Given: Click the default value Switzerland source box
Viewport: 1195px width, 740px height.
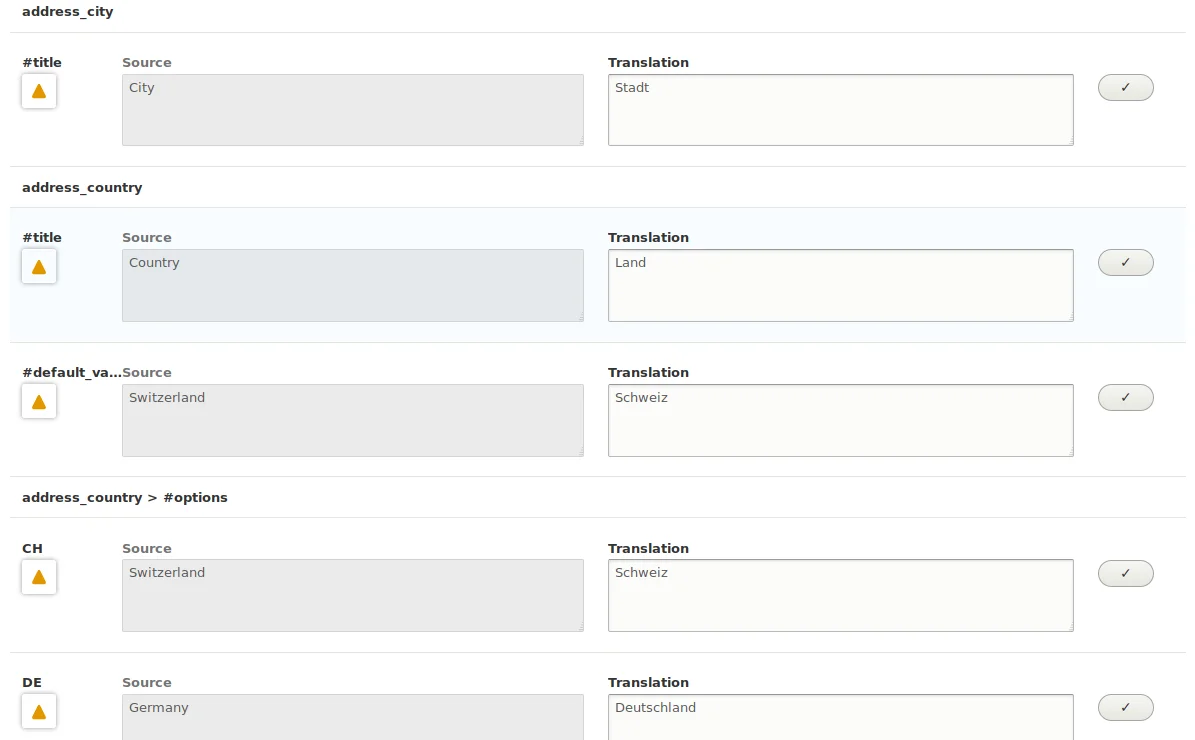Looking at the screenshot, I should [352, 420].
